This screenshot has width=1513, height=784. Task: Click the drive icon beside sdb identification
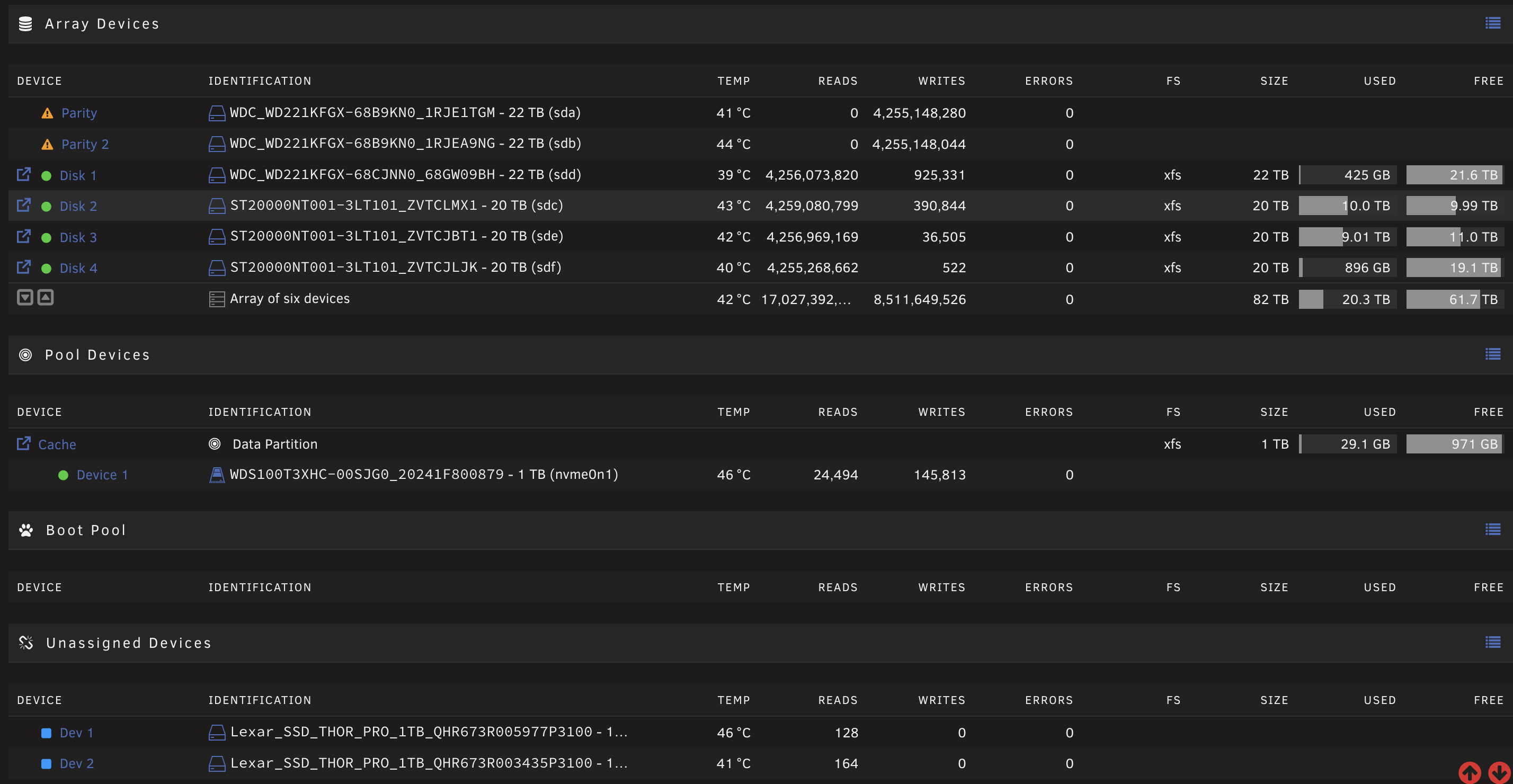coord(217,144)
